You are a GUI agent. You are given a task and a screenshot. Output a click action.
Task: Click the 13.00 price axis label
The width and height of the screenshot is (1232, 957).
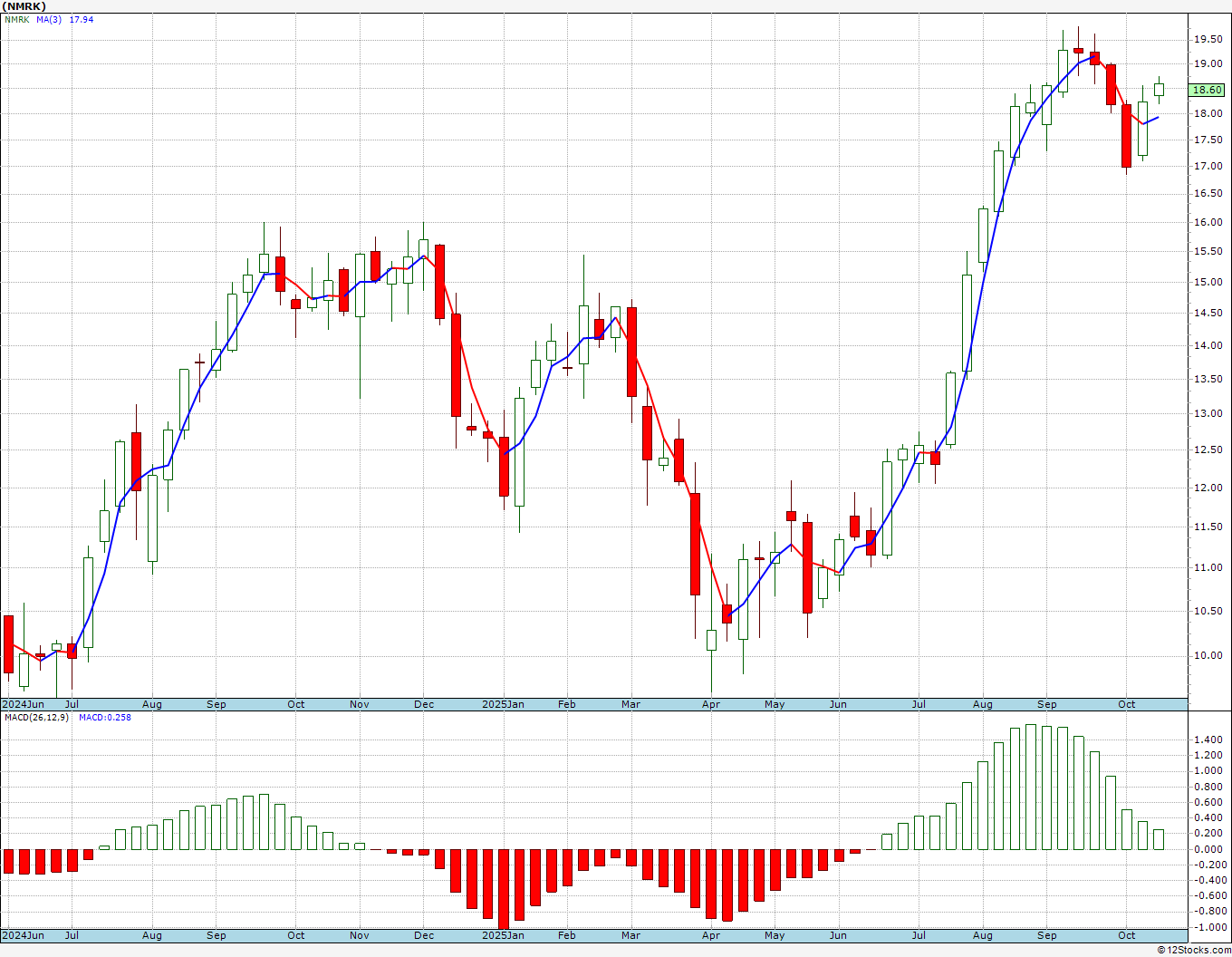pyautogui.click(x=1208, y=414)
